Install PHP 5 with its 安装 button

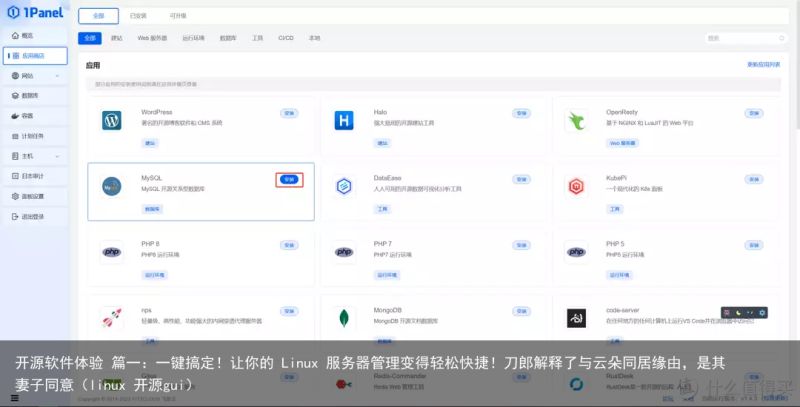coord(754,245)
